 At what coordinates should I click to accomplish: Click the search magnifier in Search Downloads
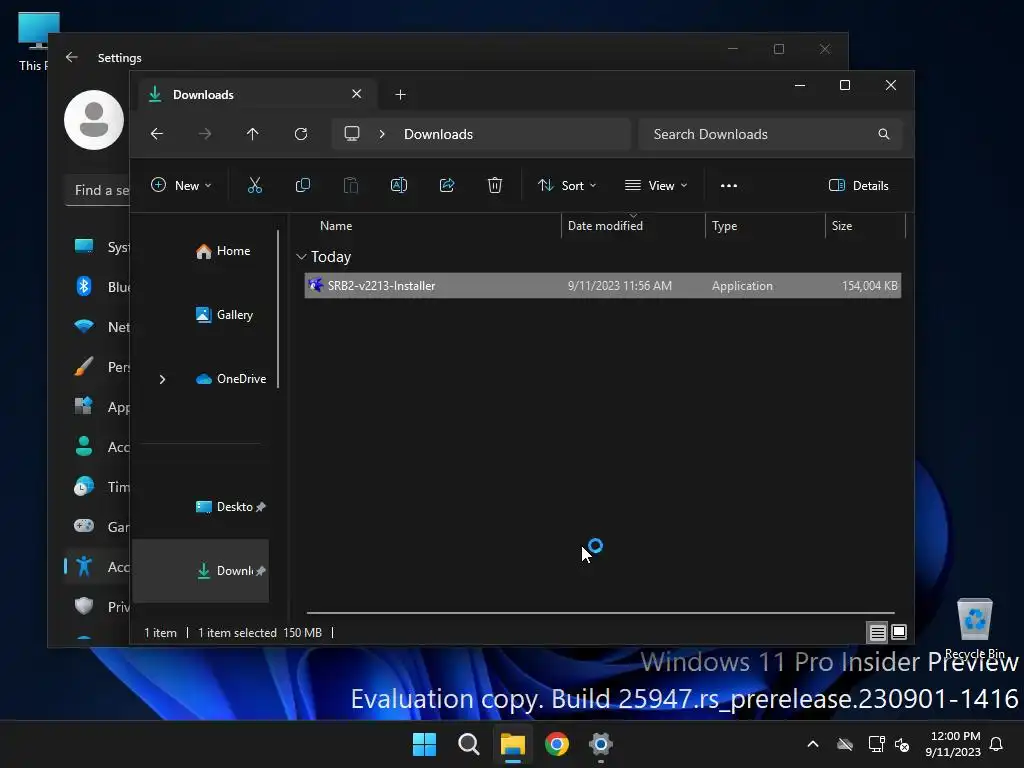coord(884,134)
